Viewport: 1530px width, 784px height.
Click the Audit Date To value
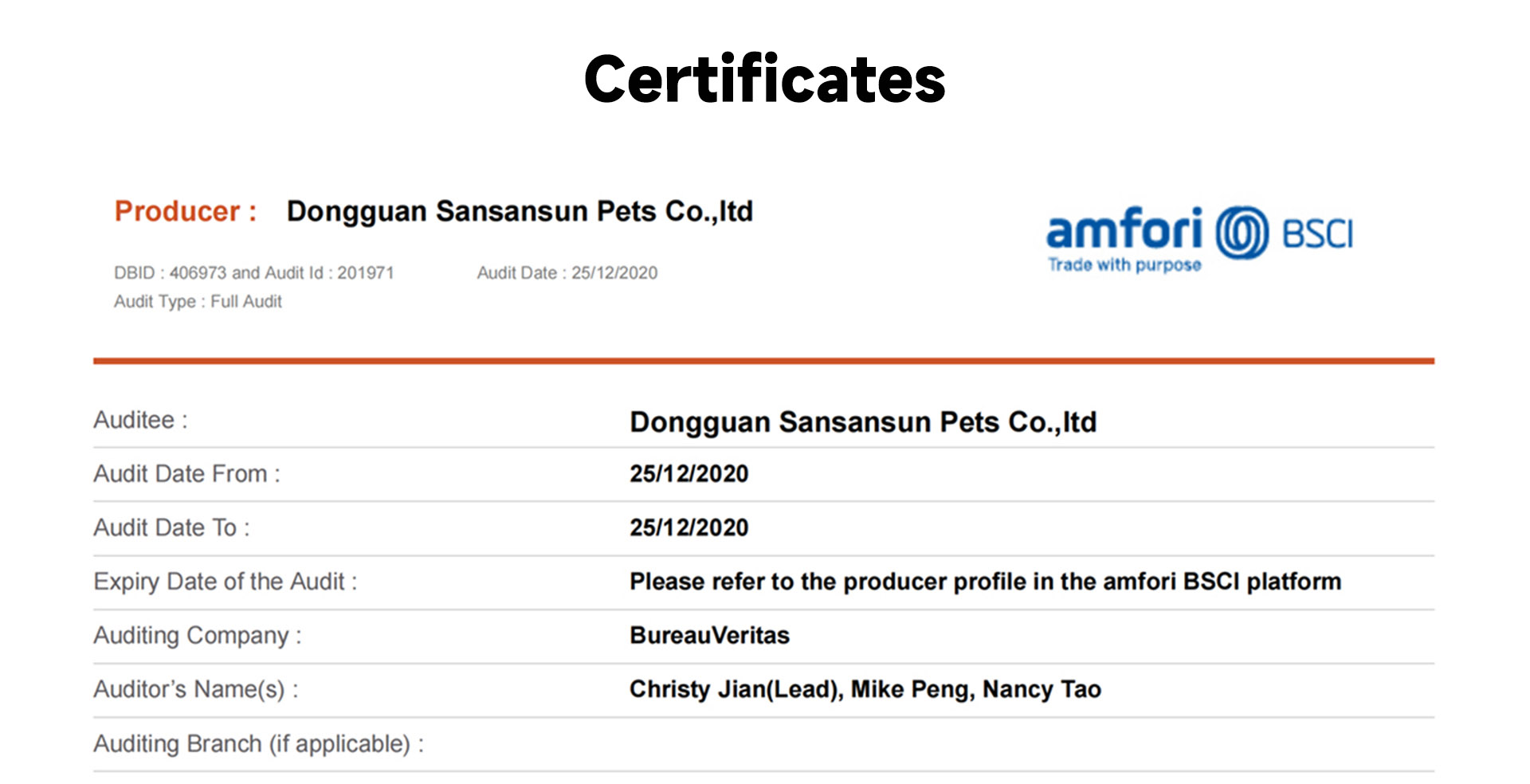point(688,527)
